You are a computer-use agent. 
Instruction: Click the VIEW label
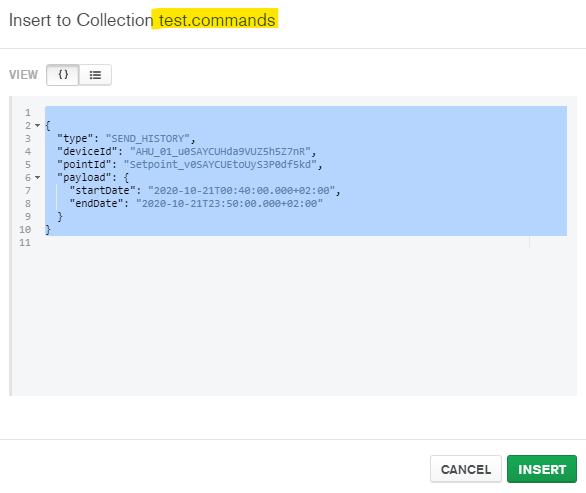[x=23, y=75]
